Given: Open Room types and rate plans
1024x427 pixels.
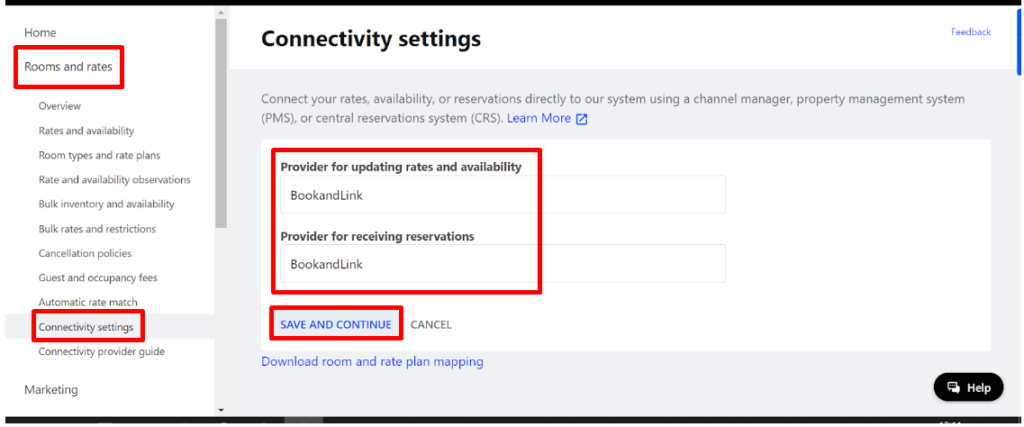Looking at the screenshot, I should pyautogui.click(x=99, y=155).
